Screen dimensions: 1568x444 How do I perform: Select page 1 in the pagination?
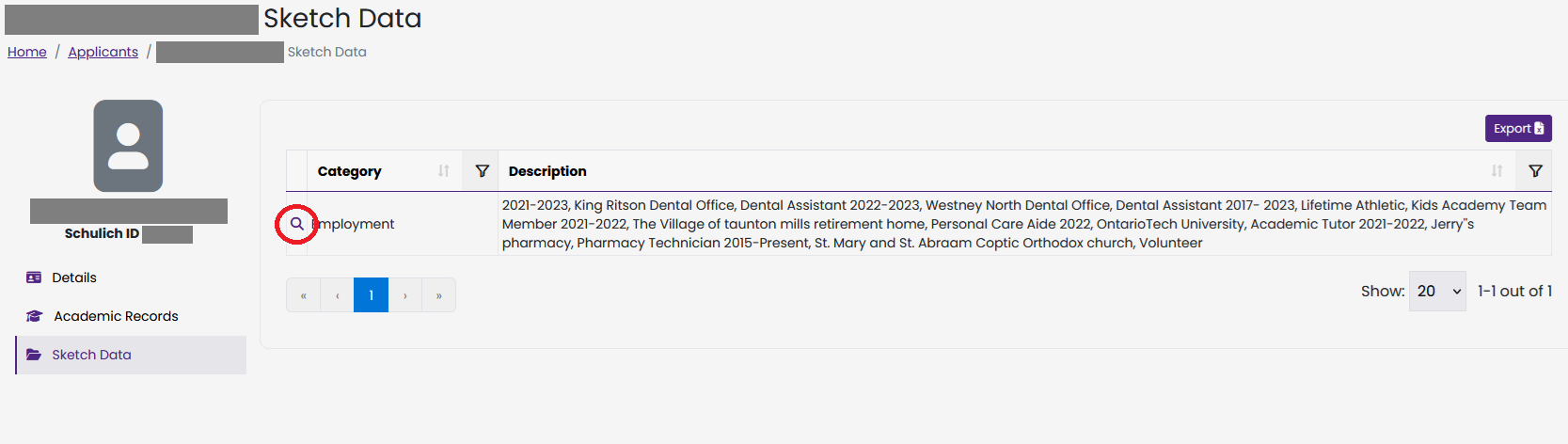371,295
